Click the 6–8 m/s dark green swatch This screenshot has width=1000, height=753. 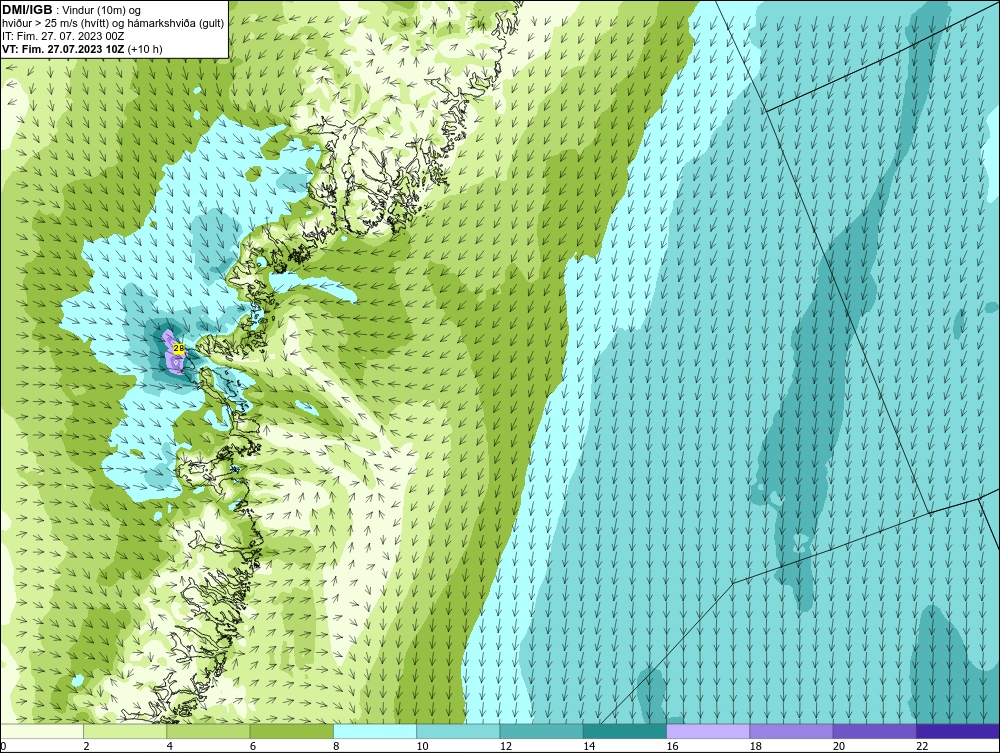click(291, 731)
